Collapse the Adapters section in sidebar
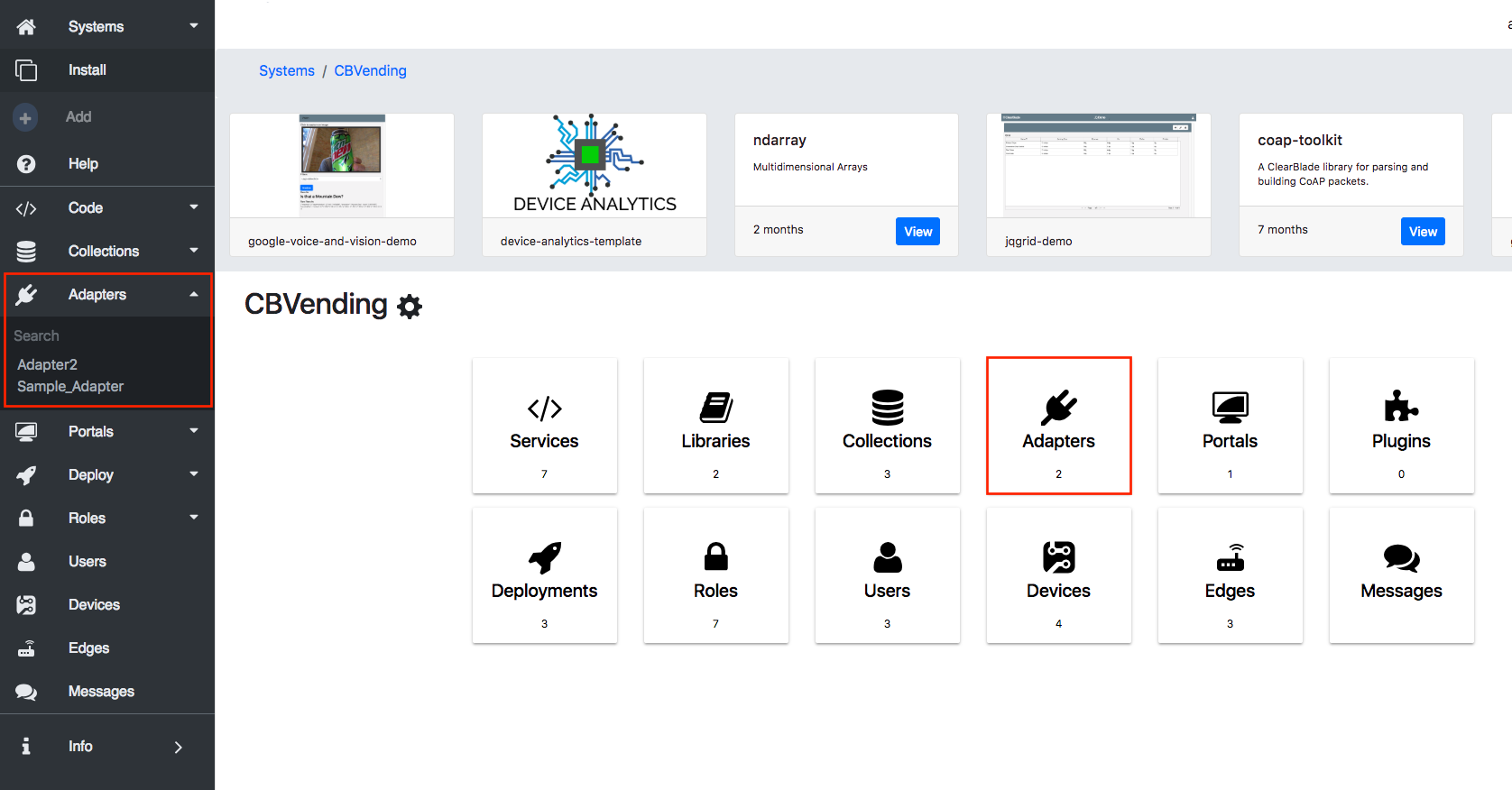1512x790 pixels. 193,295
